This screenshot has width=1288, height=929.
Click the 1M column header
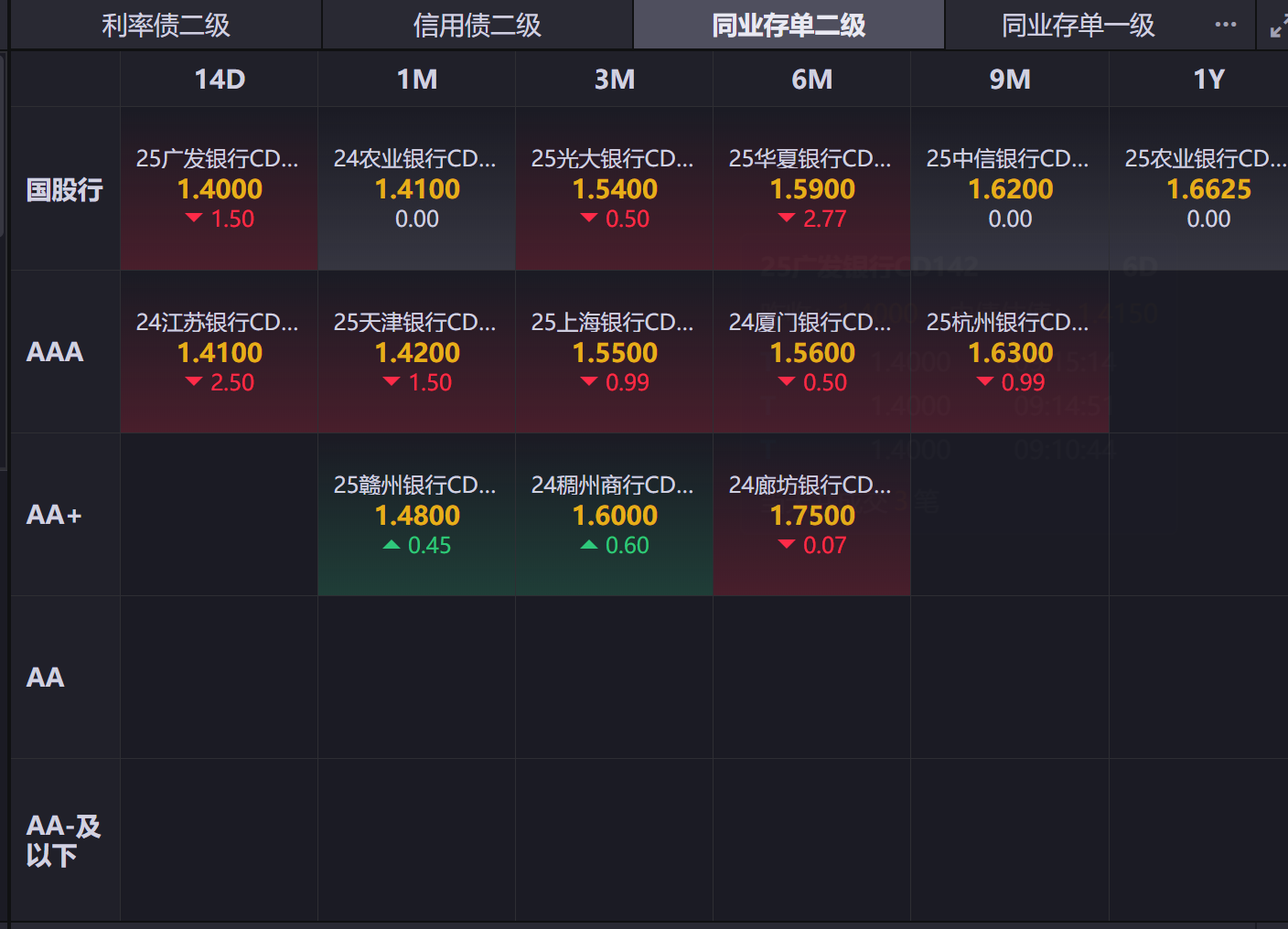417,80
